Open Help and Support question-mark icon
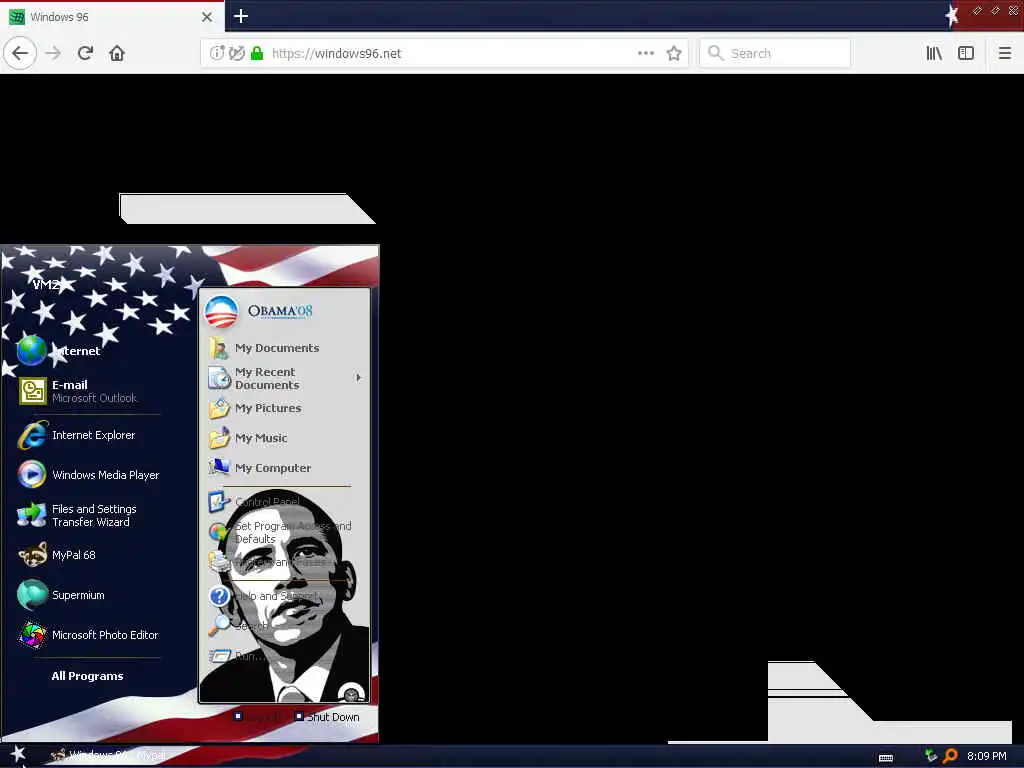 coord(219,596)
